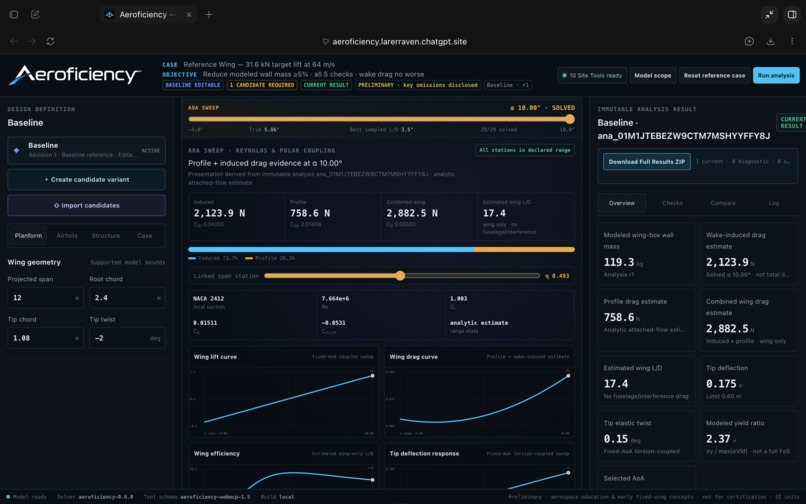
Task: Open the browser three-dot menu
Action: [792, 41]
